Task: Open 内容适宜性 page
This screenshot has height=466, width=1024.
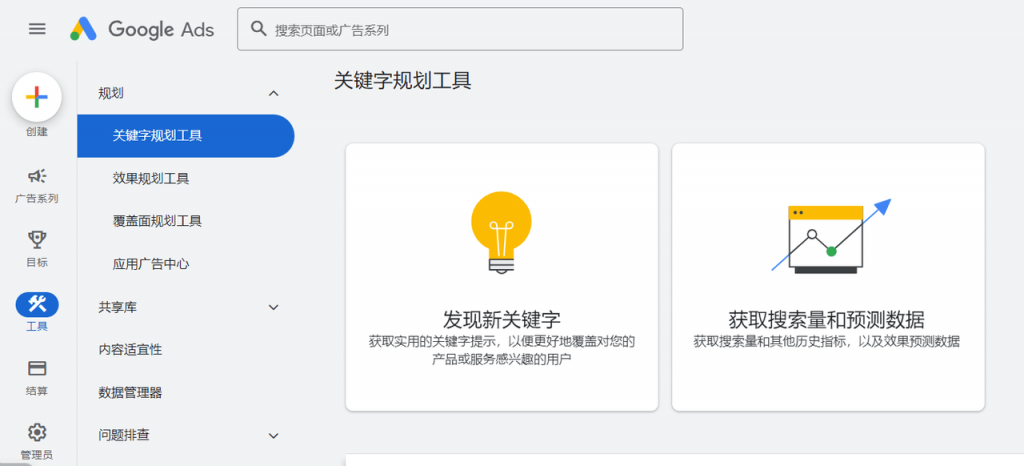Action: point(130,350)
